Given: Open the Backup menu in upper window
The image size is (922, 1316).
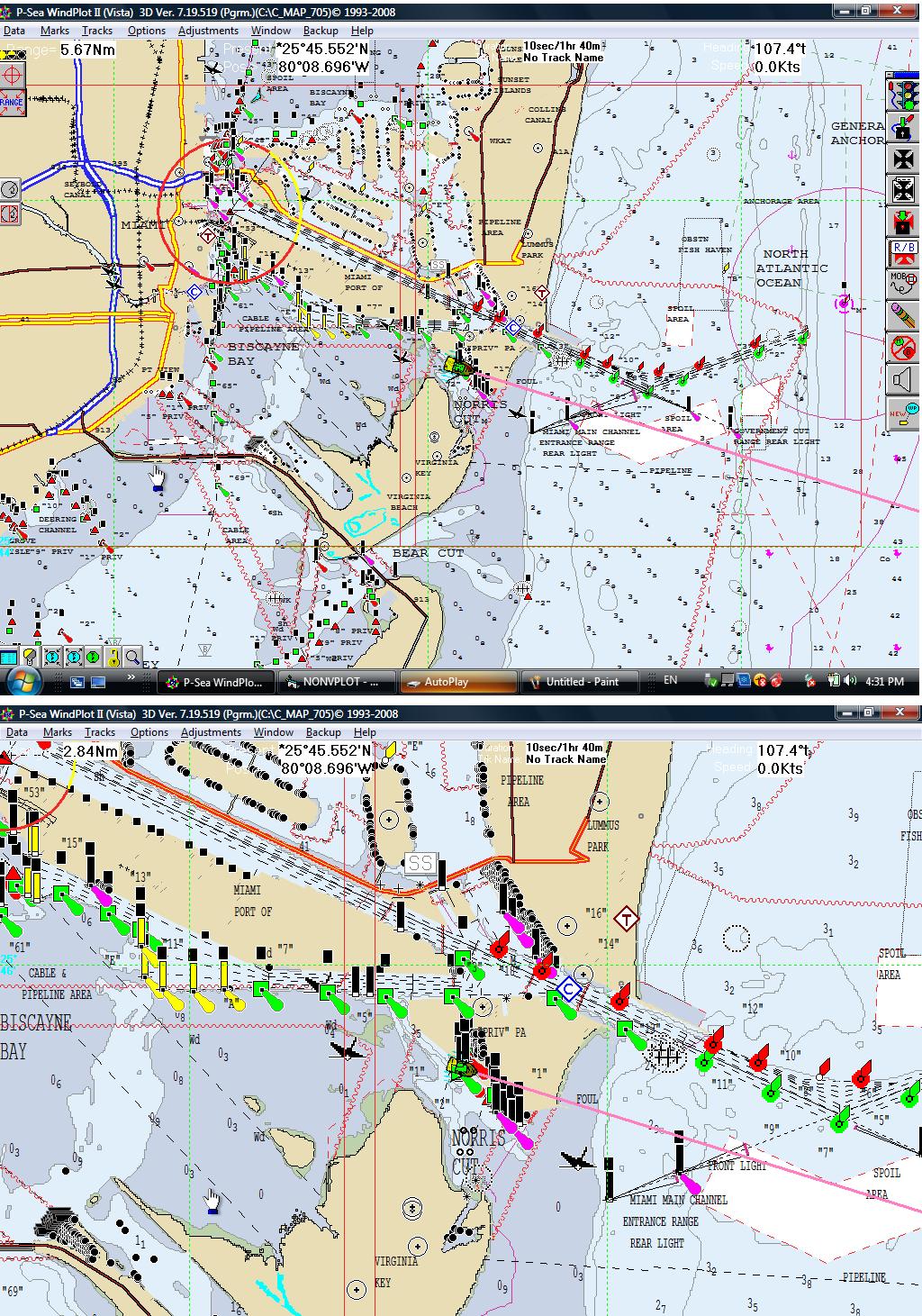Looking at the screenshot, I should (321, 31).
